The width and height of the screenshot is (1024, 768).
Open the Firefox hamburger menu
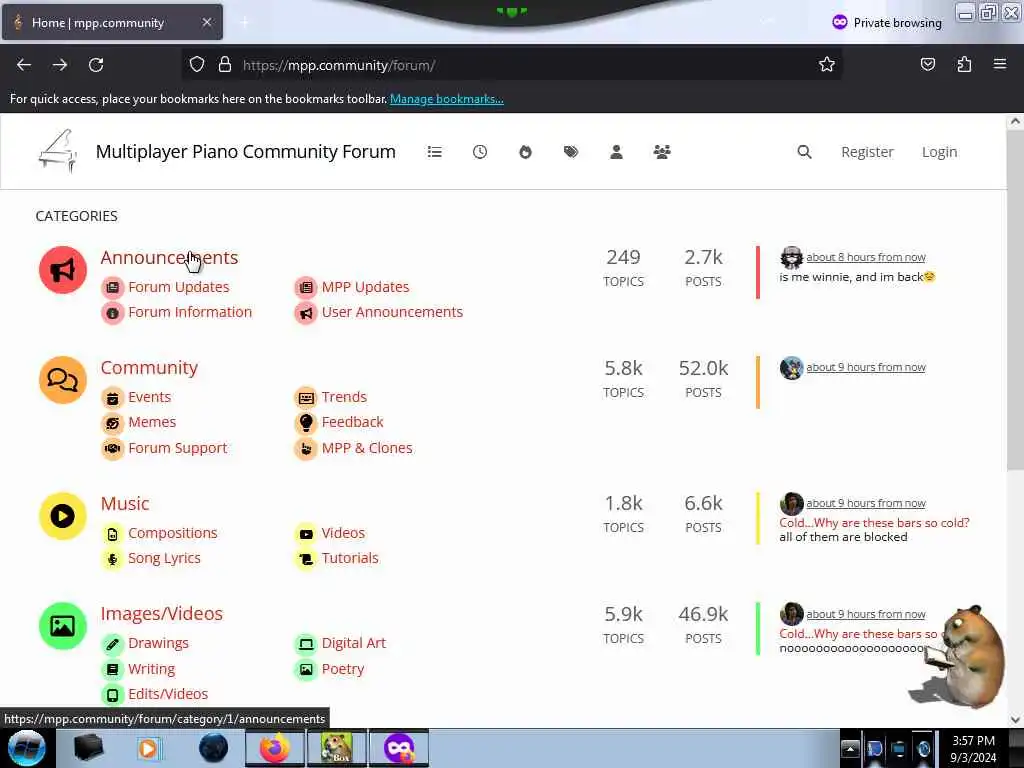click(1000, 64)
